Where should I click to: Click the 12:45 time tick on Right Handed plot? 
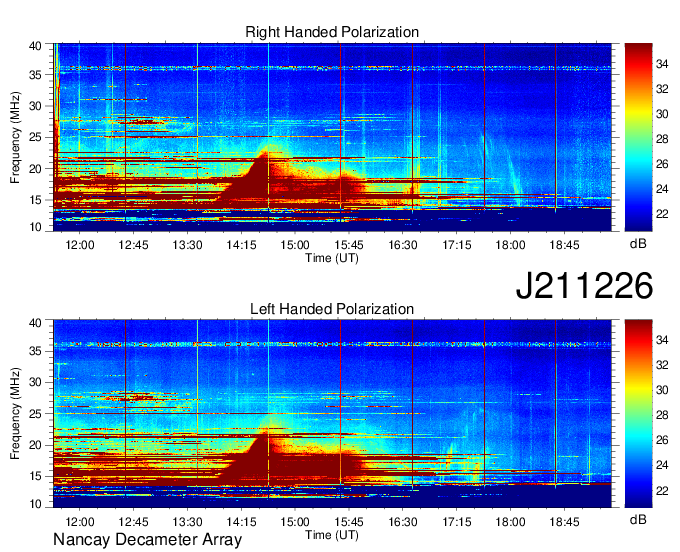click(x=134, y=245)
